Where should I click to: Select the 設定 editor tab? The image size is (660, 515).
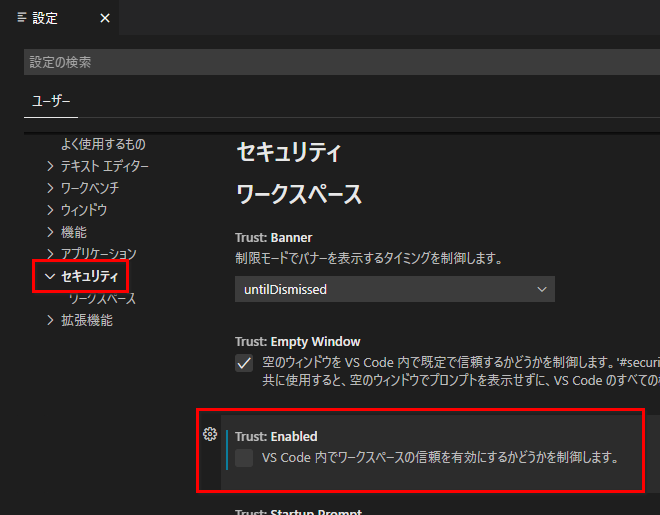[x=59, y=18]
